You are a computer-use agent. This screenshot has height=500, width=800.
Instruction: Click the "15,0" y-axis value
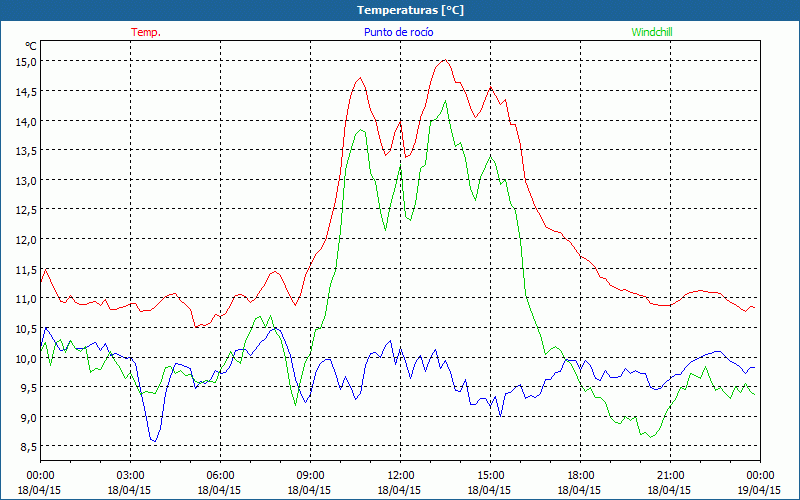(27, 62)
